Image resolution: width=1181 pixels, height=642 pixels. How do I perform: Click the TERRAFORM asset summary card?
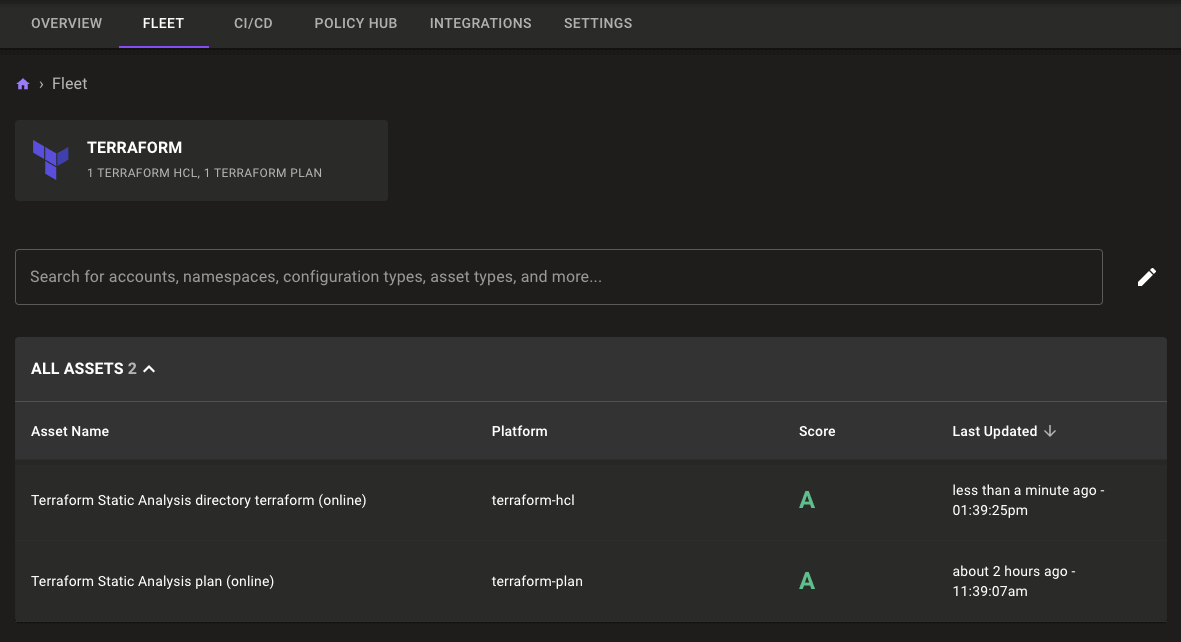coord(200,160)
